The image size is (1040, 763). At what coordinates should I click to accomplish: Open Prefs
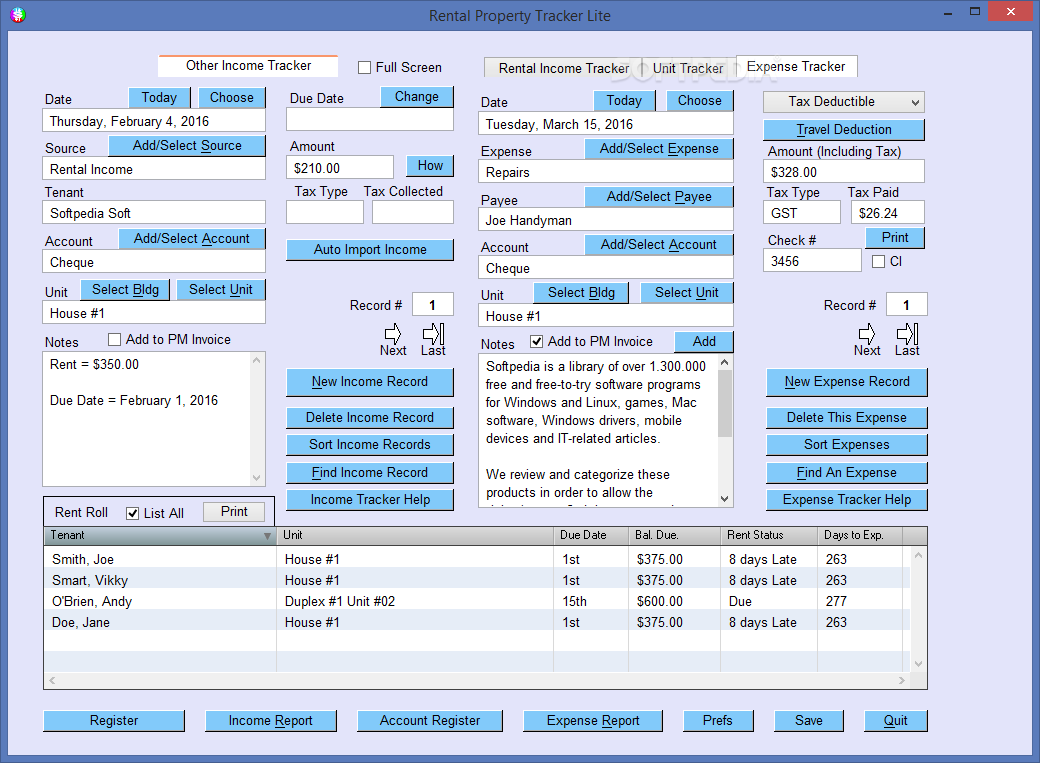point(718,721)
